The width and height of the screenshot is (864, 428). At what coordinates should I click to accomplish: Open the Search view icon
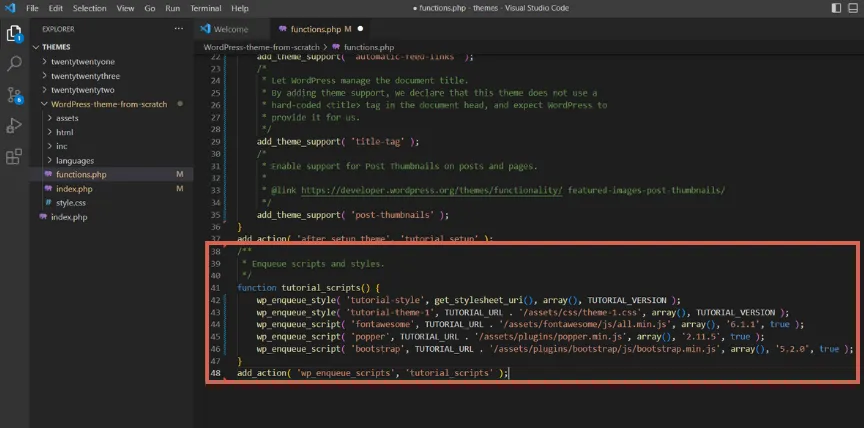pos(14,64)
